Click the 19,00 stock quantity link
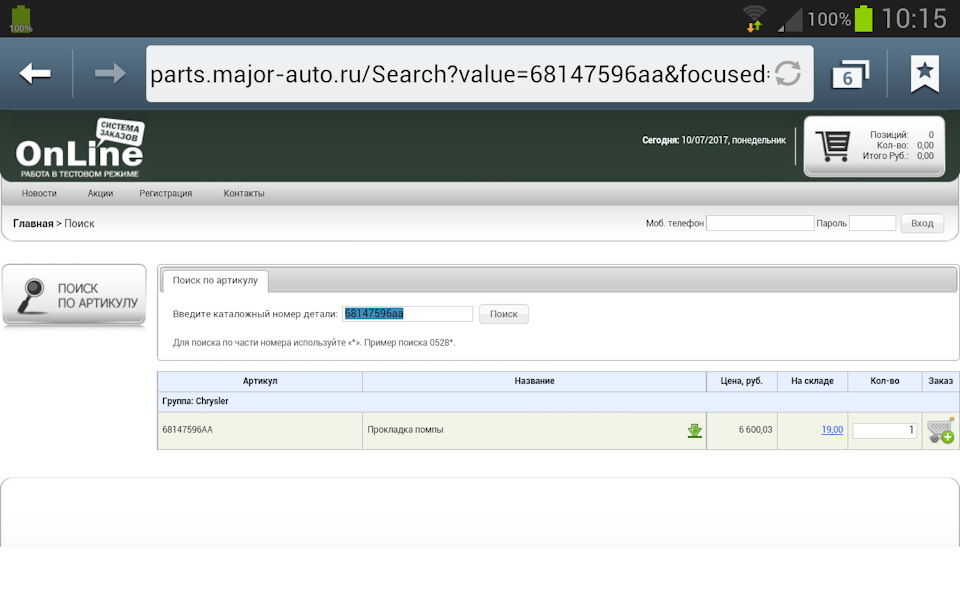Viewport: 960px width, 600px height. [x=832, y=430]
